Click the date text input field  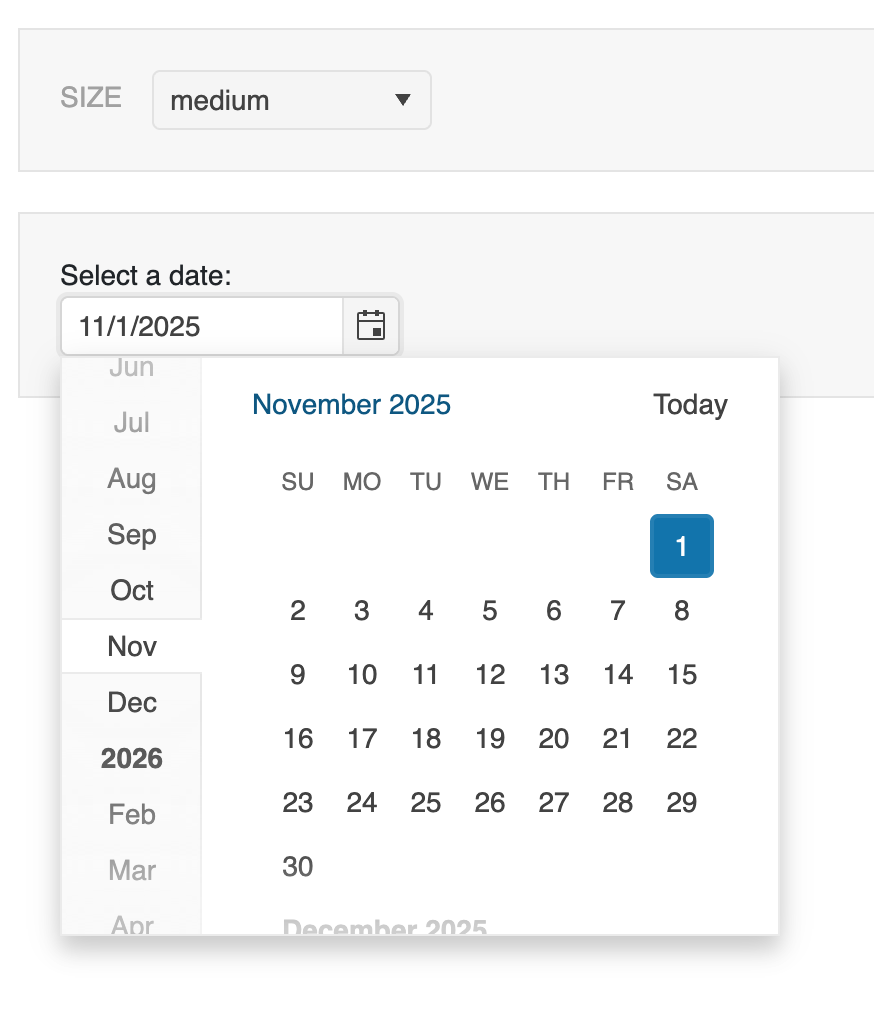tap(202, 326)
